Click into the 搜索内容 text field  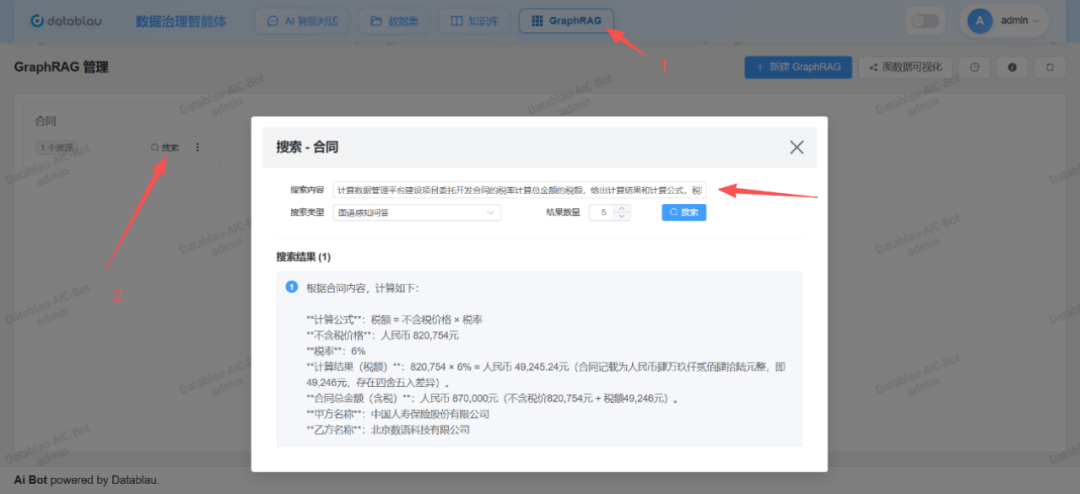tap(518, 190)
